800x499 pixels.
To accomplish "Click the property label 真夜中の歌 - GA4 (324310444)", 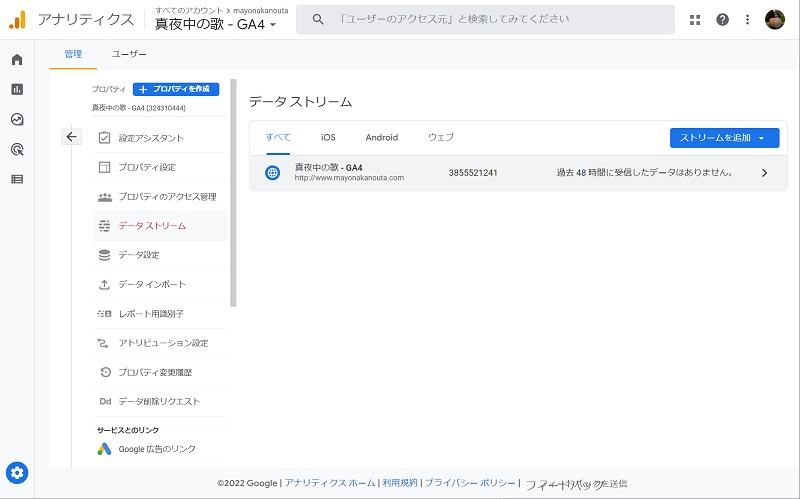I will click(x=139, y=108).
